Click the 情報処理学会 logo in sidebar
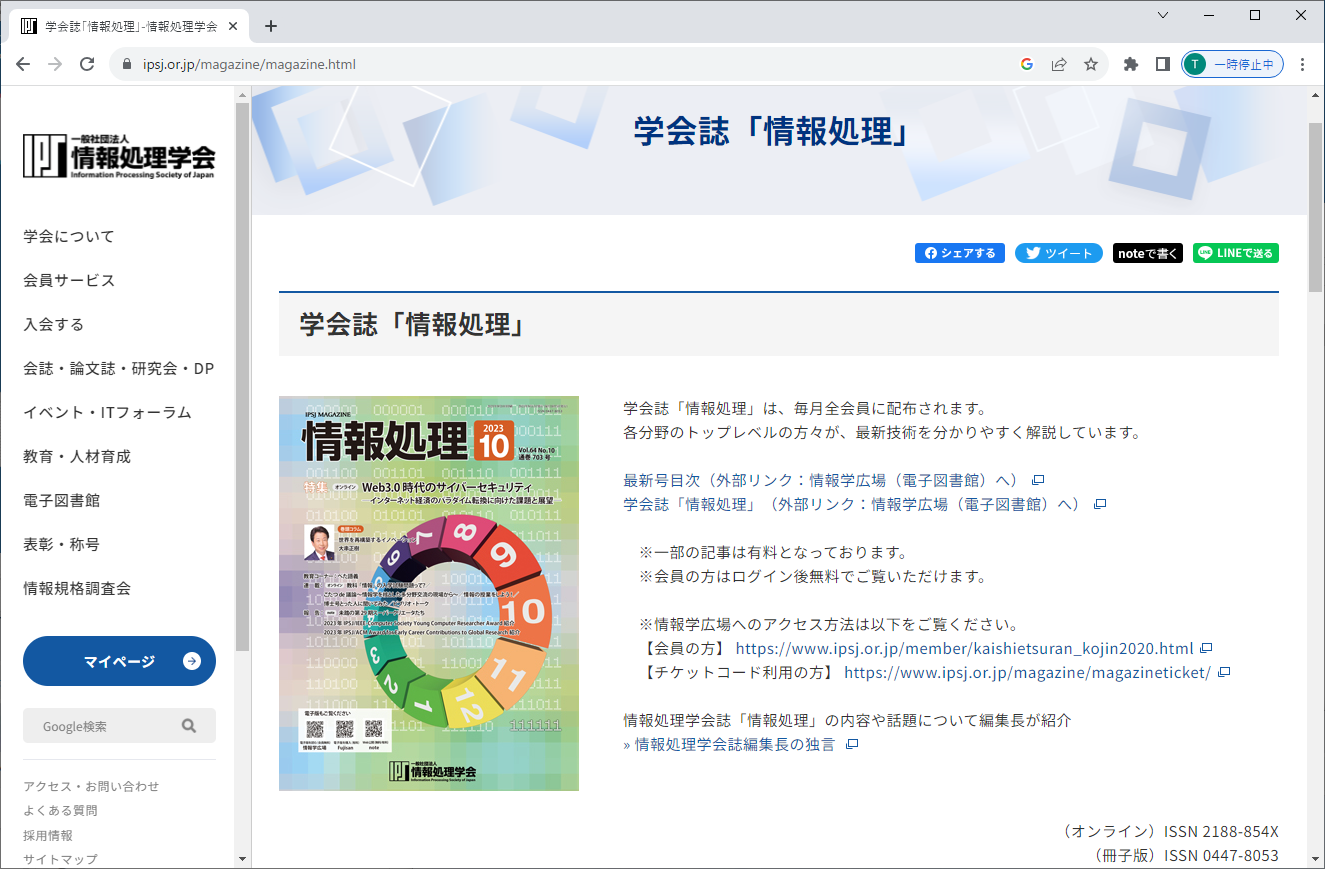This screenshot has height=870, width=1326. click(x=119, y=155)
